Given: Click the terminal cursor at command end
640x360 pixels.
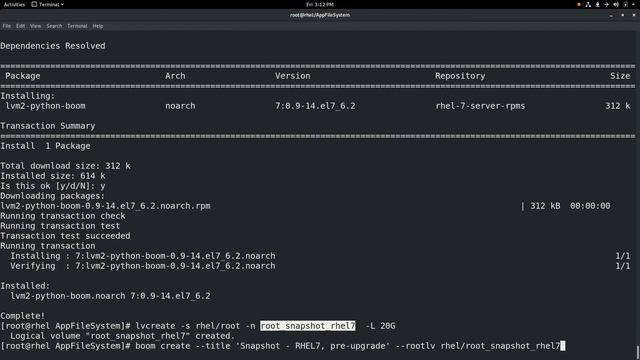Looking at the screenshot, I should click(563, 346).
